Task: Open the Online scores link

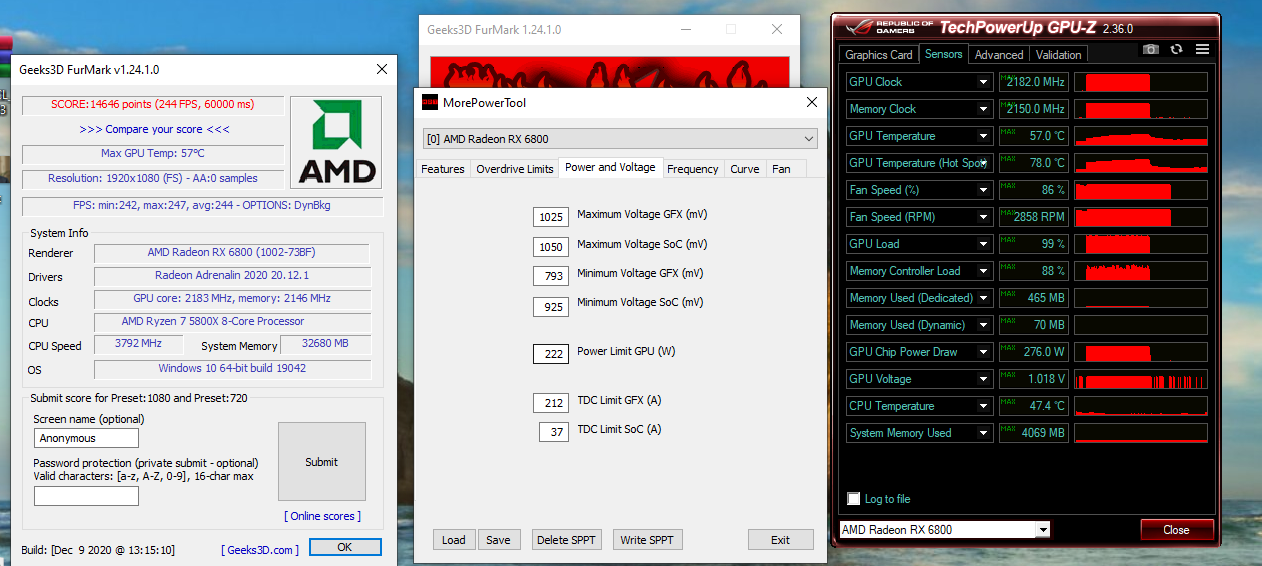Action: (322, 516)
